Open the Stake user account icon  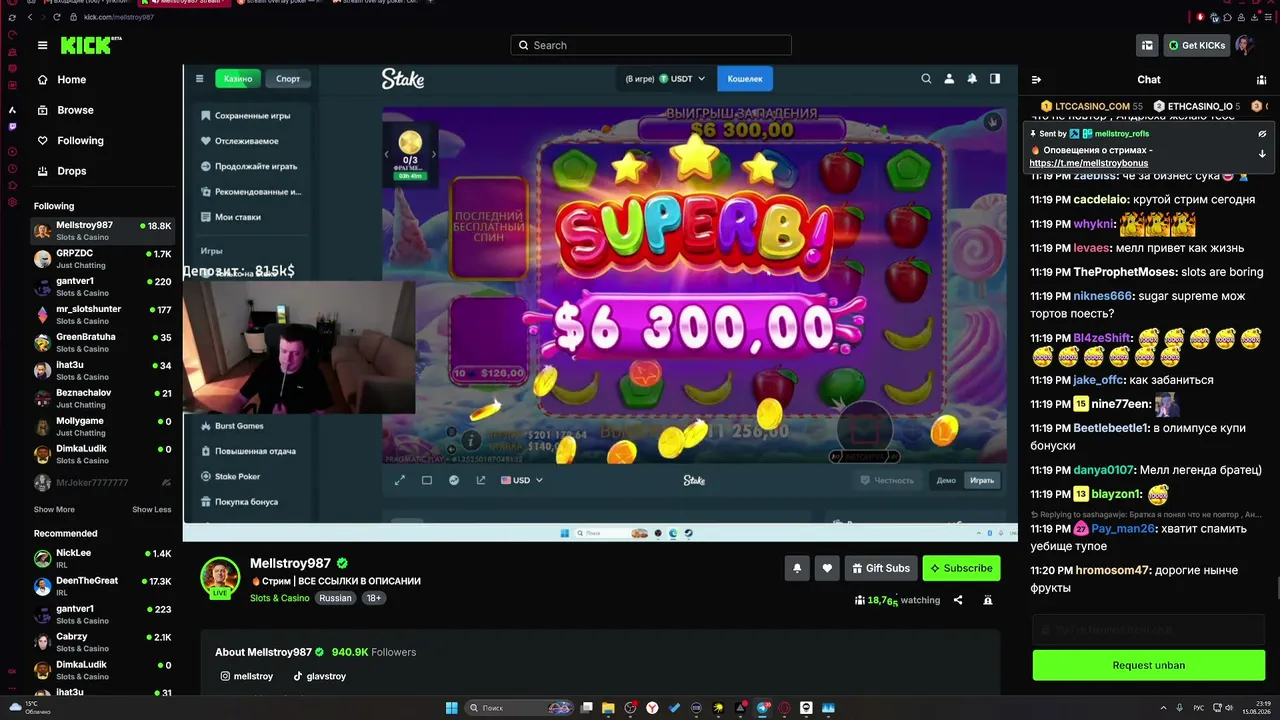(x=949, y=79)
